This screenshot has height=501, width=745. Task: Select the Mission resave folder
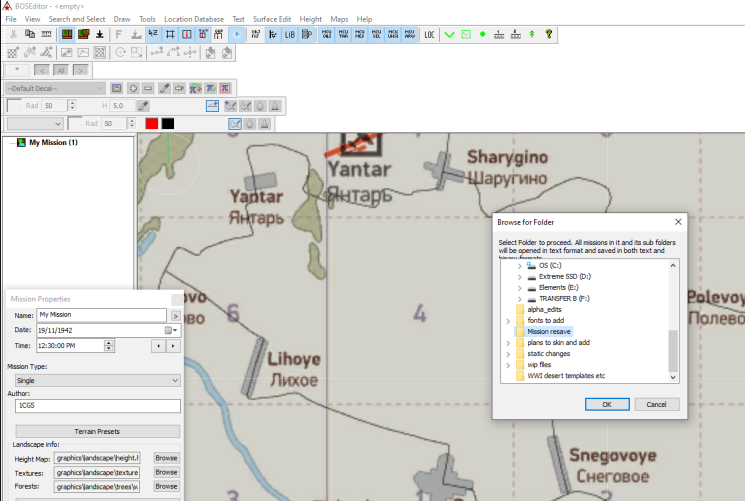(549, 331)
